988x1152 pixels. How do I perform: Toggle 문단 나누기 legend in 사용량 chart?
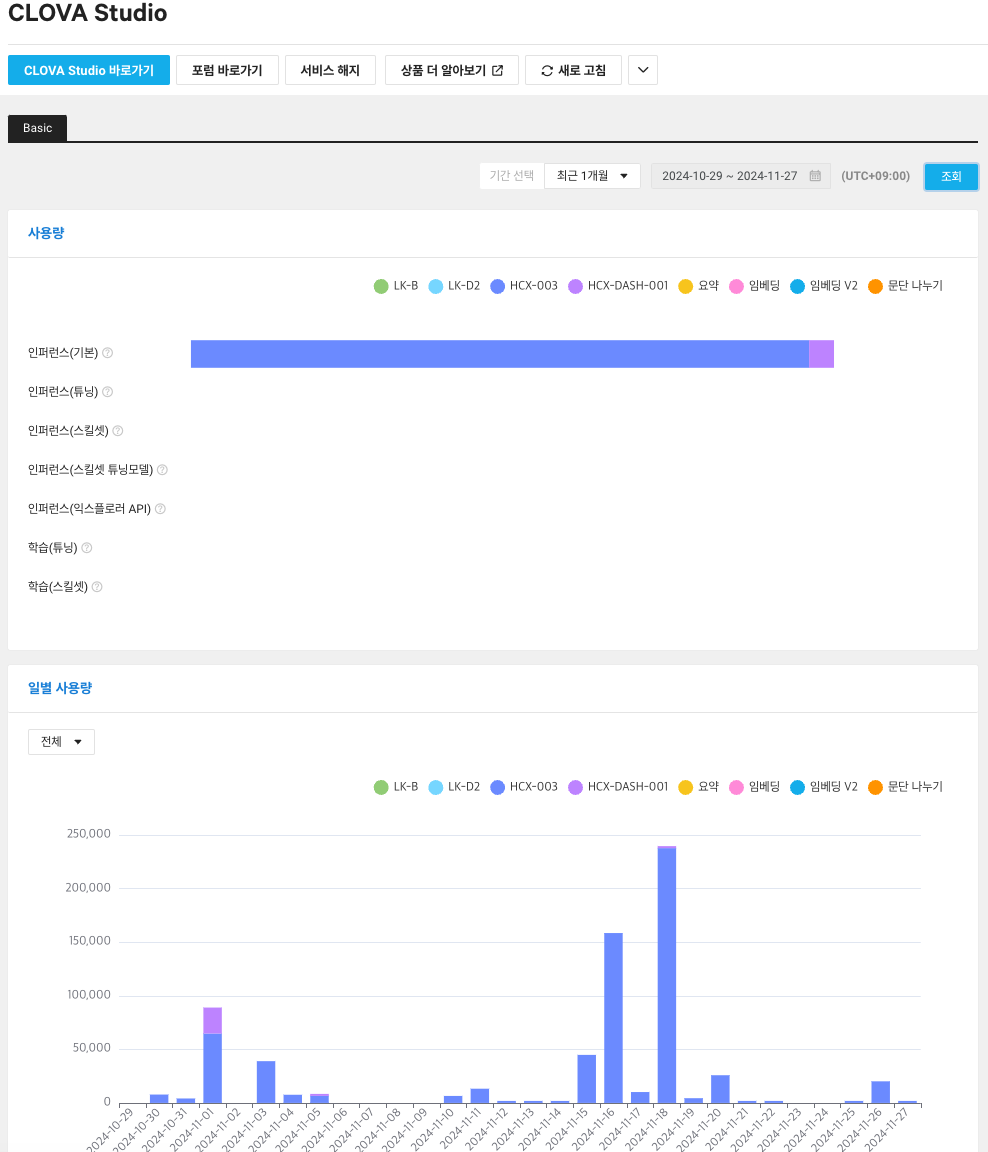point(905,286)
